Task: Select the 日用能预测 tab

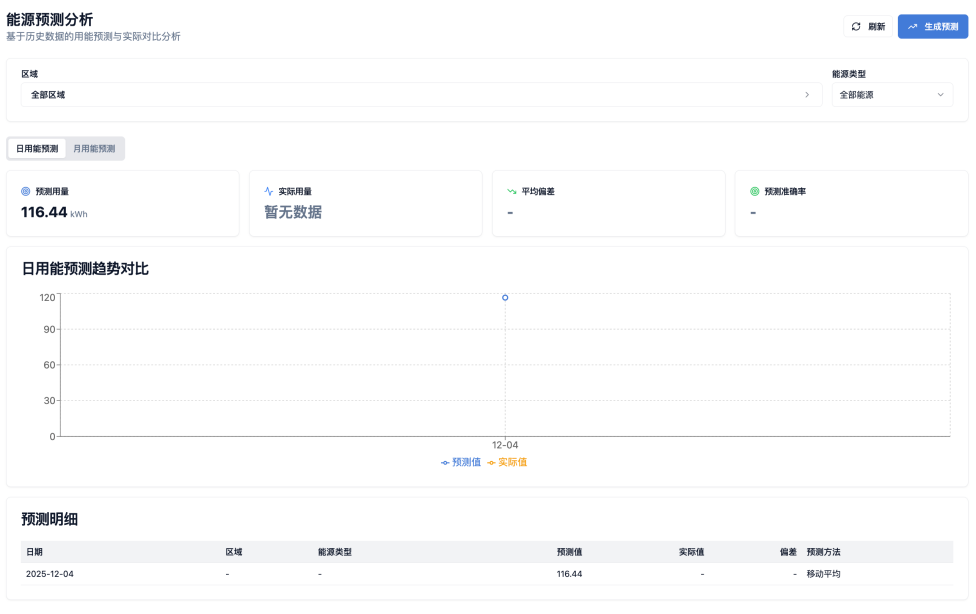Action: 37,148
